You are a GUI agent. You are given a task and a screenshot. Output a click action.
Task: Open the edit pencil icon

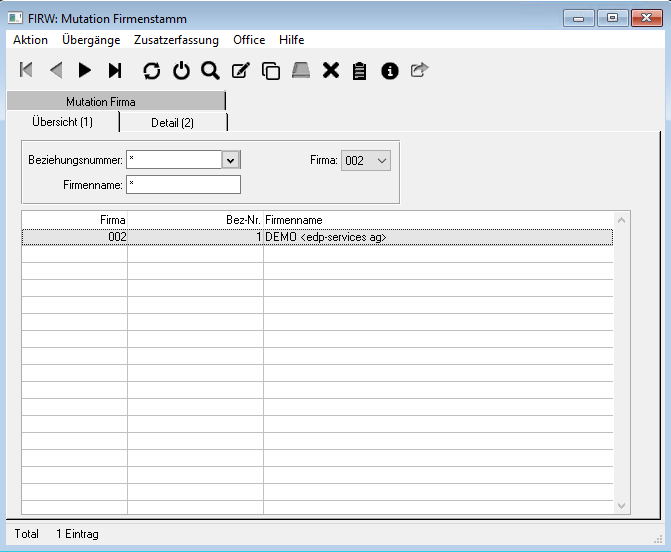240,70
